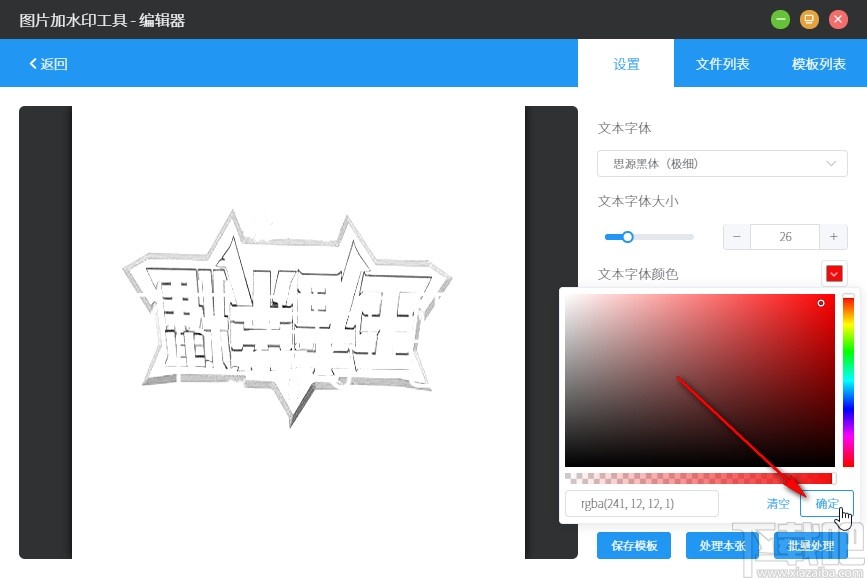Image resolution: width=867 pixels, height=578 pixels.
Task: Click the 保存模板 button
Action: [633, 545]
